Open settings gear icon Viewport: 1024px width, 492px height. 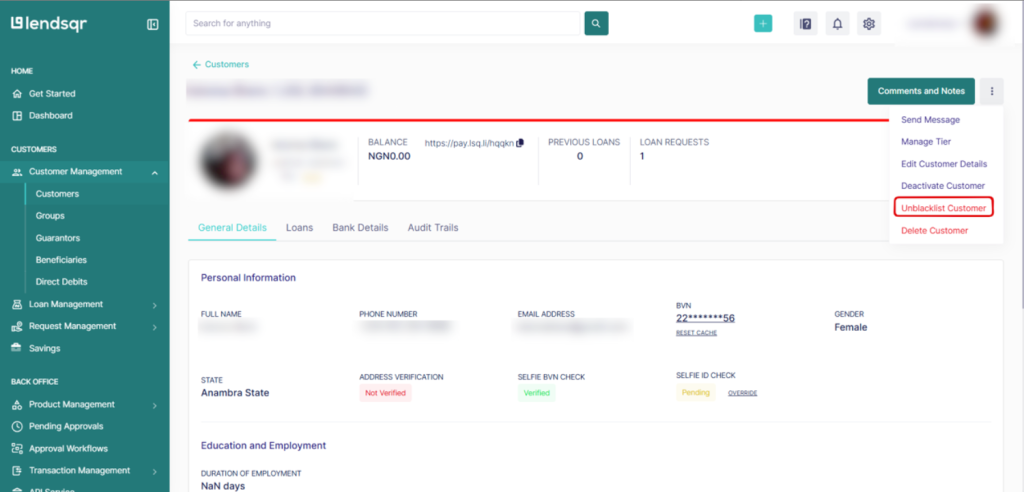click(869, 24)
